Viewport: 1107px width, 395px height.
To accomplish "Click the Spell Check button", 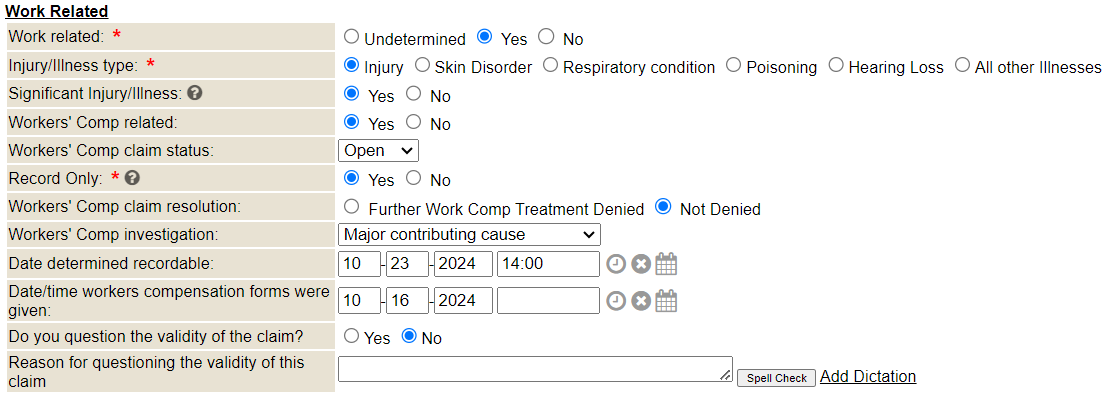I will pyautogui.click(x=777, y=378).
